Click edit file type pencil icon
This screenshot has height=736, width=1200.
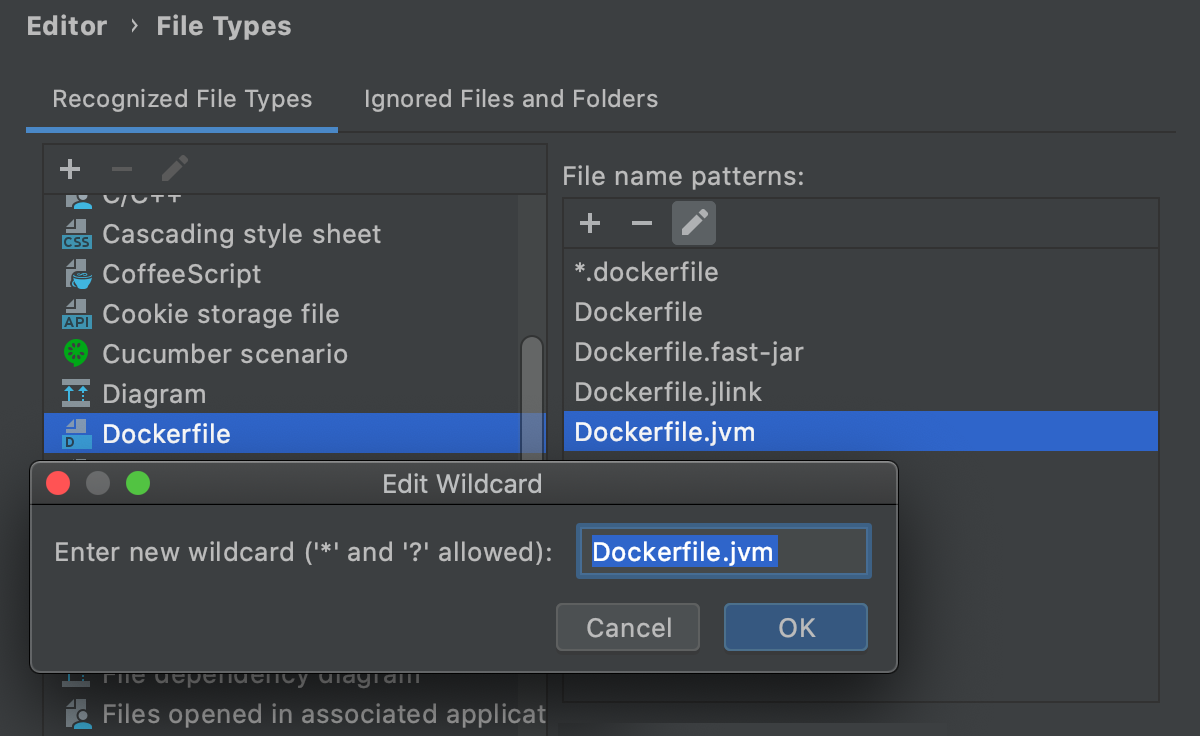coord(175,169)
